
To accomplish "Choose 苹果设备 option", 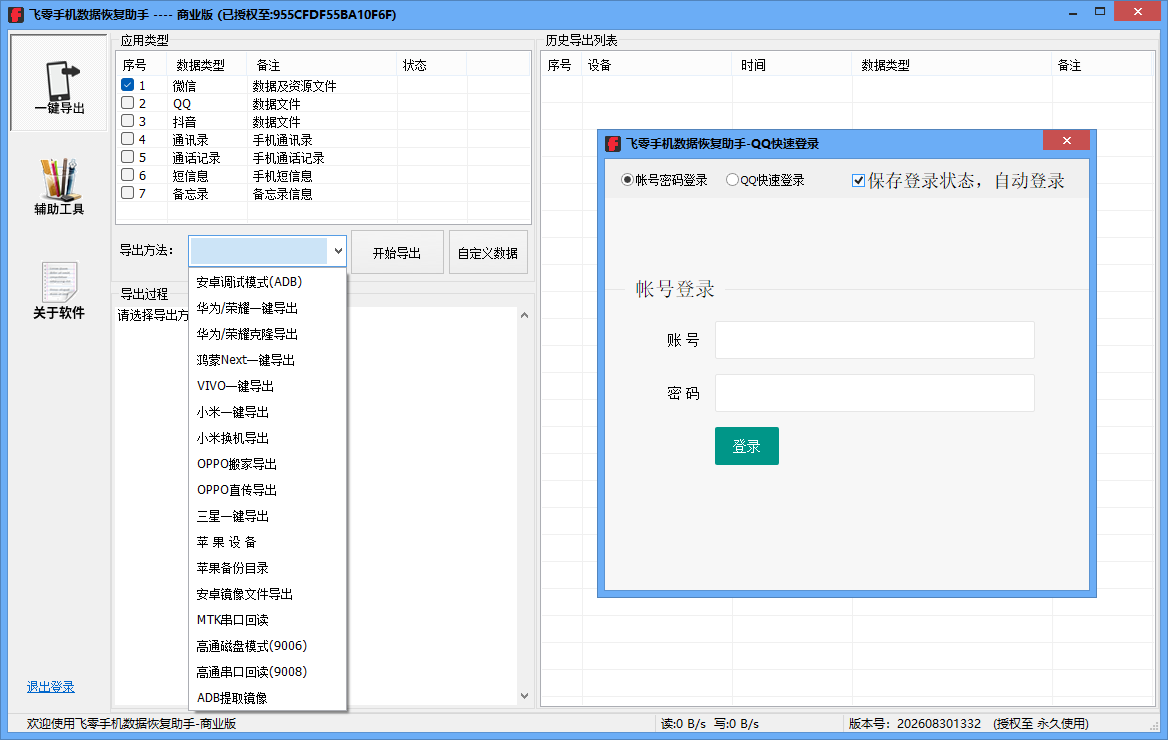I will click(x=267, y=542).
